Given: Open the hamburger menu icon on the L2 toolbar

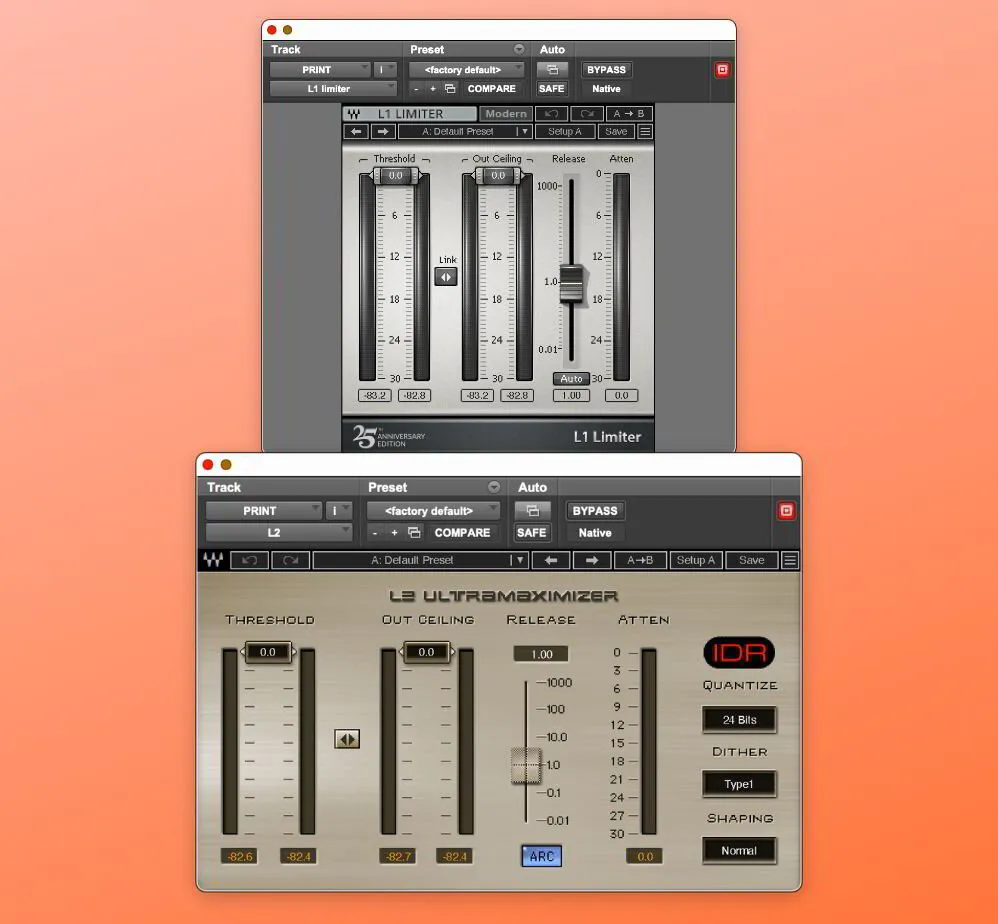Looking at the screenshot, I should coord(789,560).
